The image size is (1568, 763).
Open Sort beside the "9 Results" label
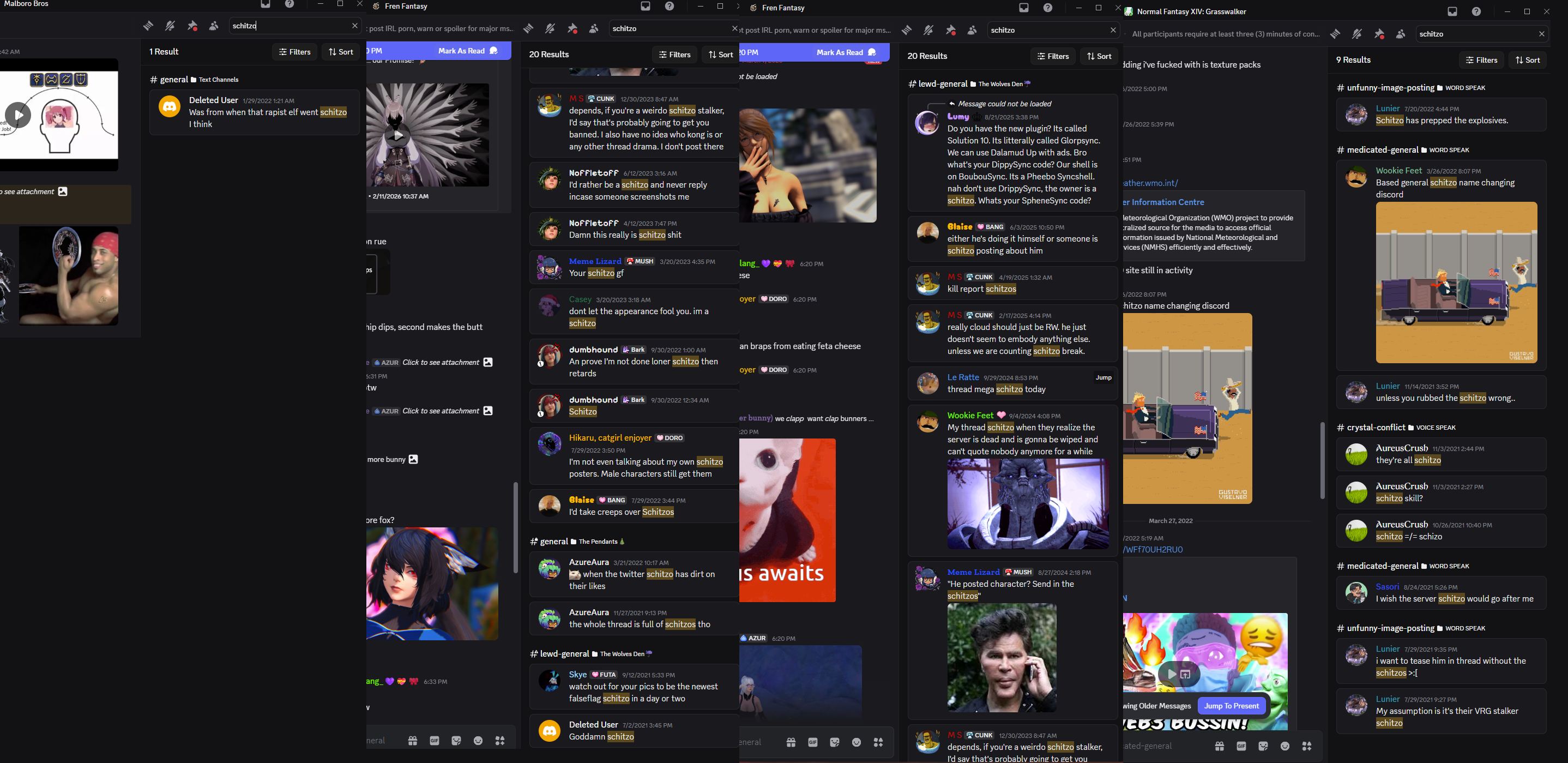click(1527, 59)
